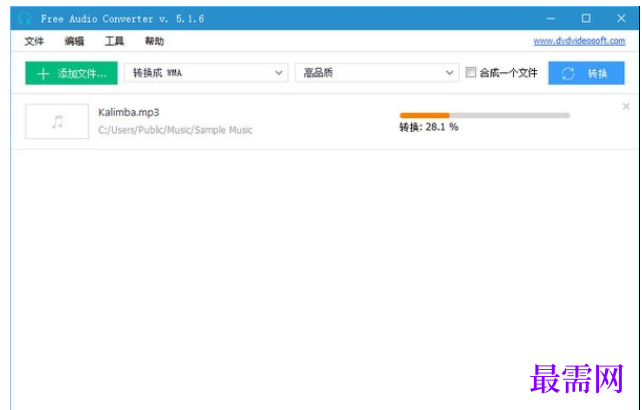This screenshot has width=642, height=410.
Task: Open the 编辑 menu
Action: click(x=74, y=41)
